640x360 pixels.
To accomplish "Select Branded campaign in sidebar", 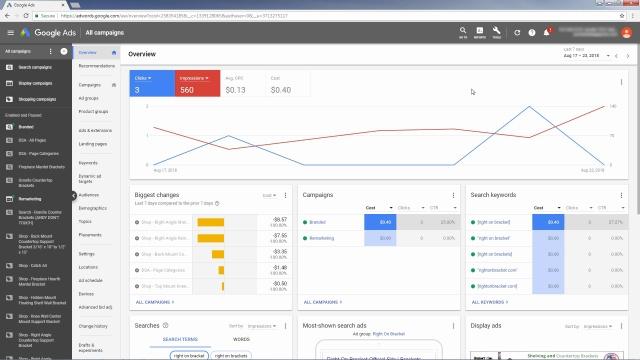I will 26,127.
